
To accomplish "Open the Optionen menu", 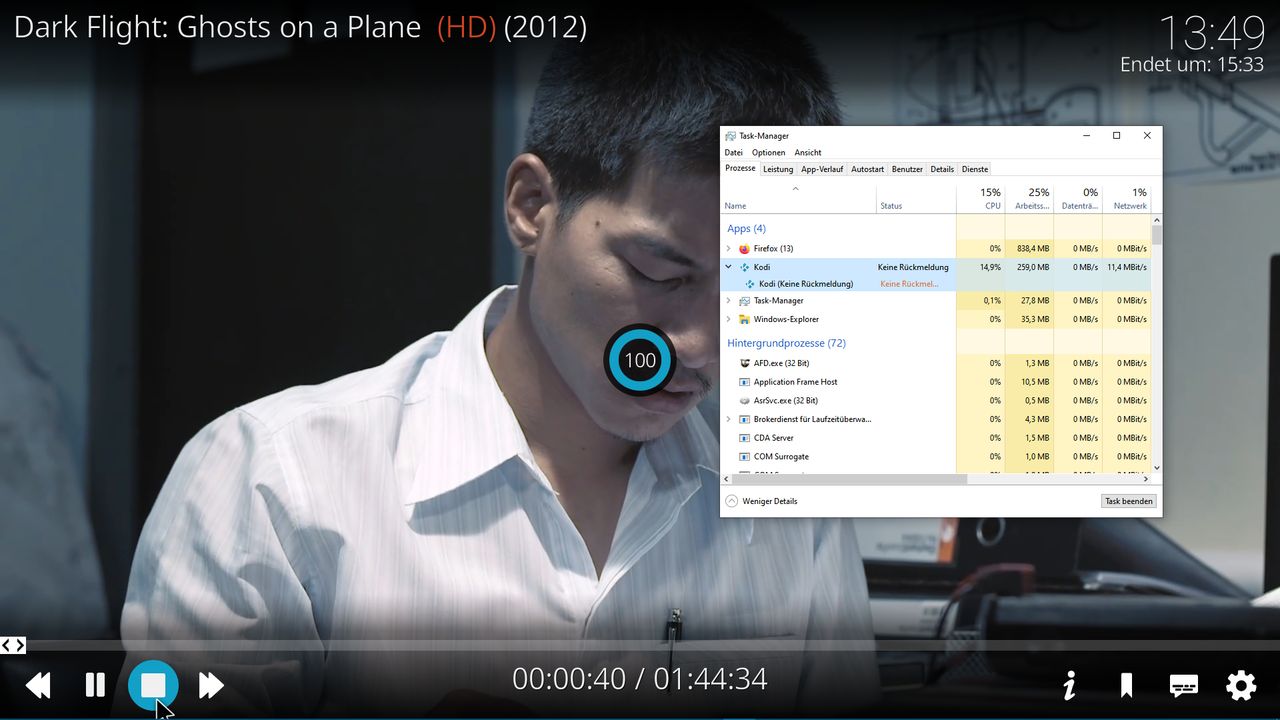I will pos(768,153).
